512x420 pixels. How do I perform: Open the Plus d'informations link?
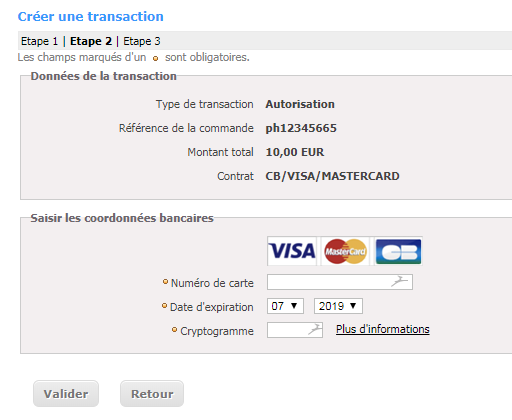pyautogui.click(x=383, y=329)
